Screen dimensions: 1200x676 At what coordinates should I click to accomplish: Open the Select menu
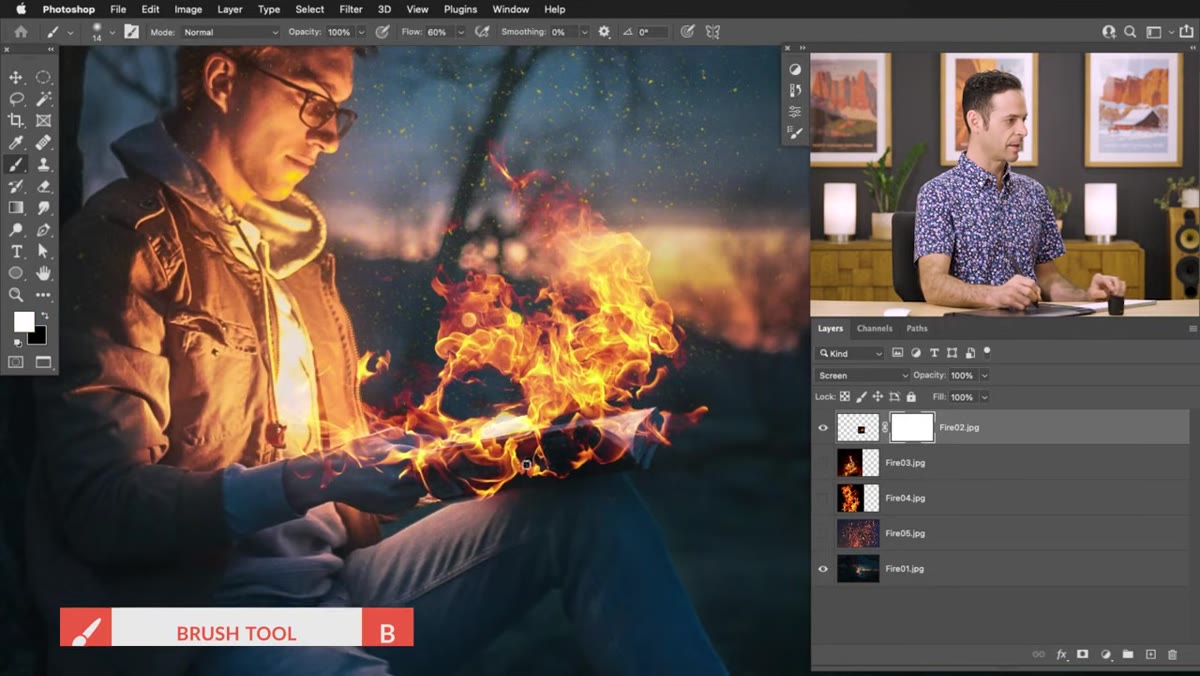310,9
